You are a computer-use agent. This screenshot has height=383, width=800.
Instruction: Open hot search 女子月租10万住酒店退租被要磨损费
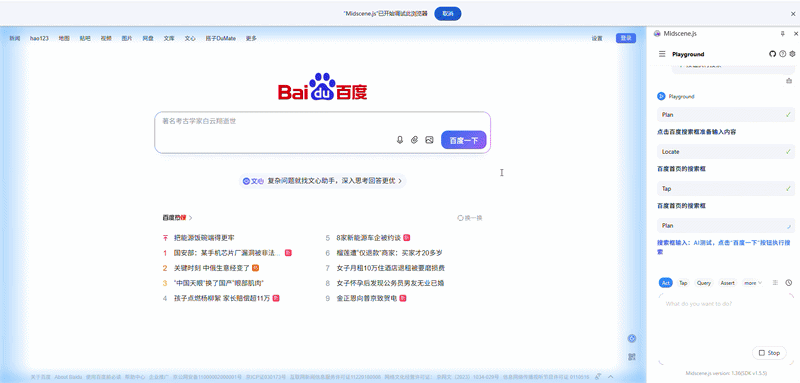pyautogui.click(x=391, y=268)
